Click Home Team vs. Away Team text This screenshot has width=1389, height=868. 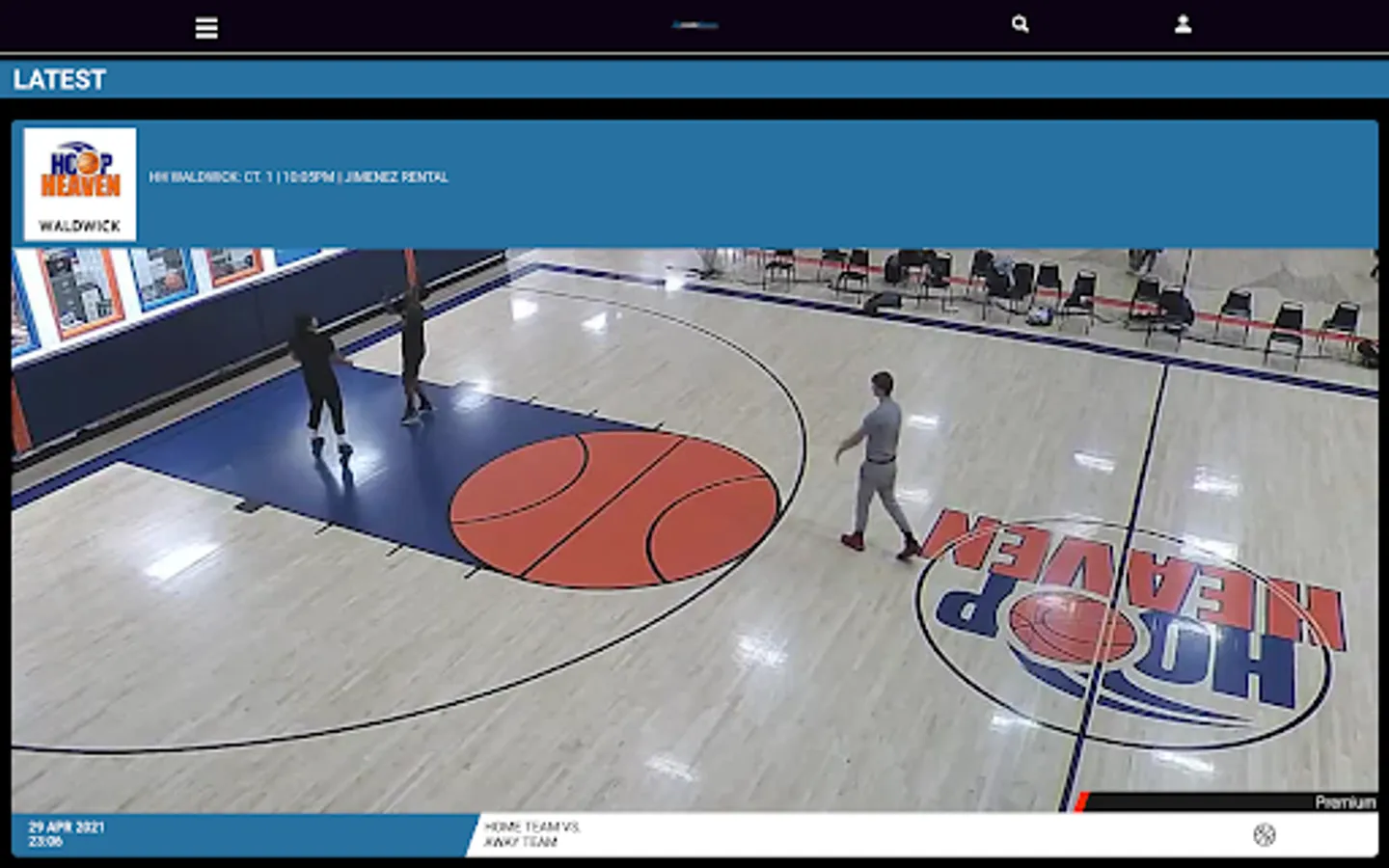click(532, 834)
